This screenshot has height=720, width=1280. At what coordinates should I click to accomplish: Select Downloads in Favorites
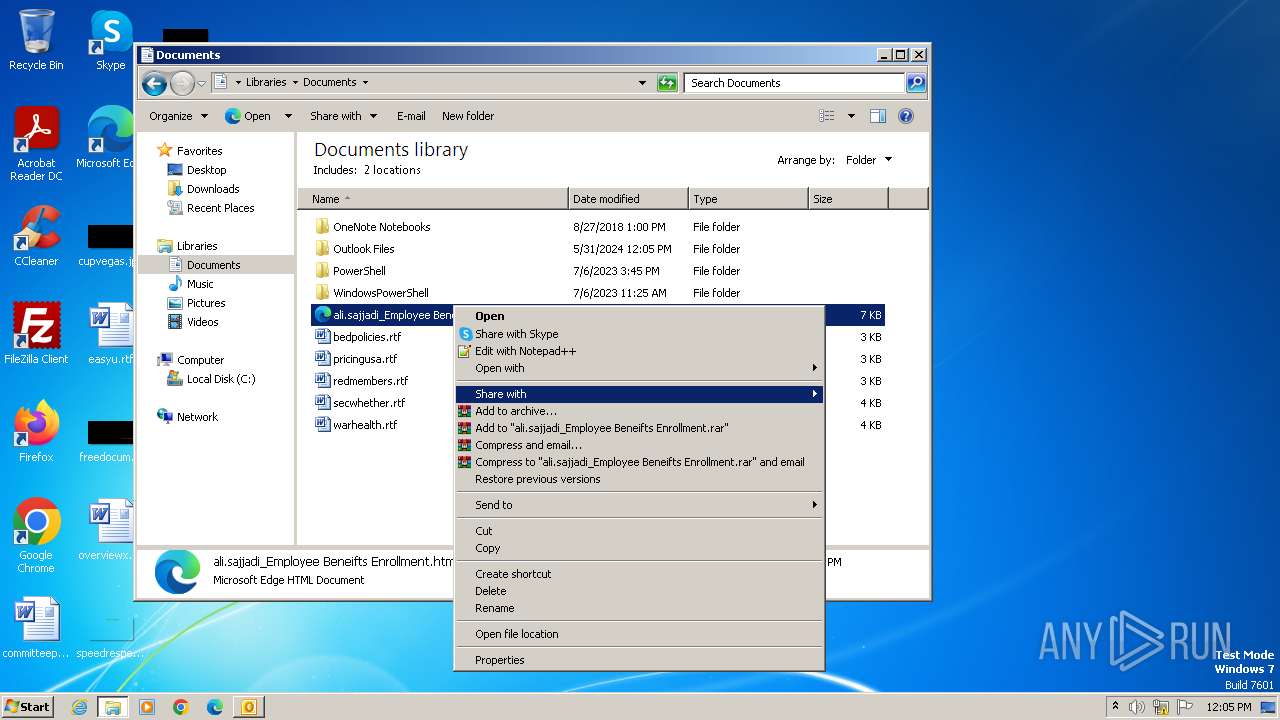coord(212,189)
